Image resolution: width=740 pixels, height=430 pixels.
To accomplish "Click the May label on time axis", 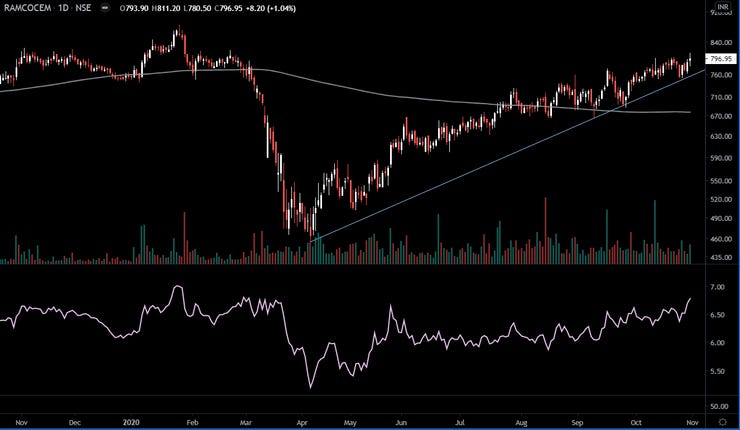I will (350, 422).
